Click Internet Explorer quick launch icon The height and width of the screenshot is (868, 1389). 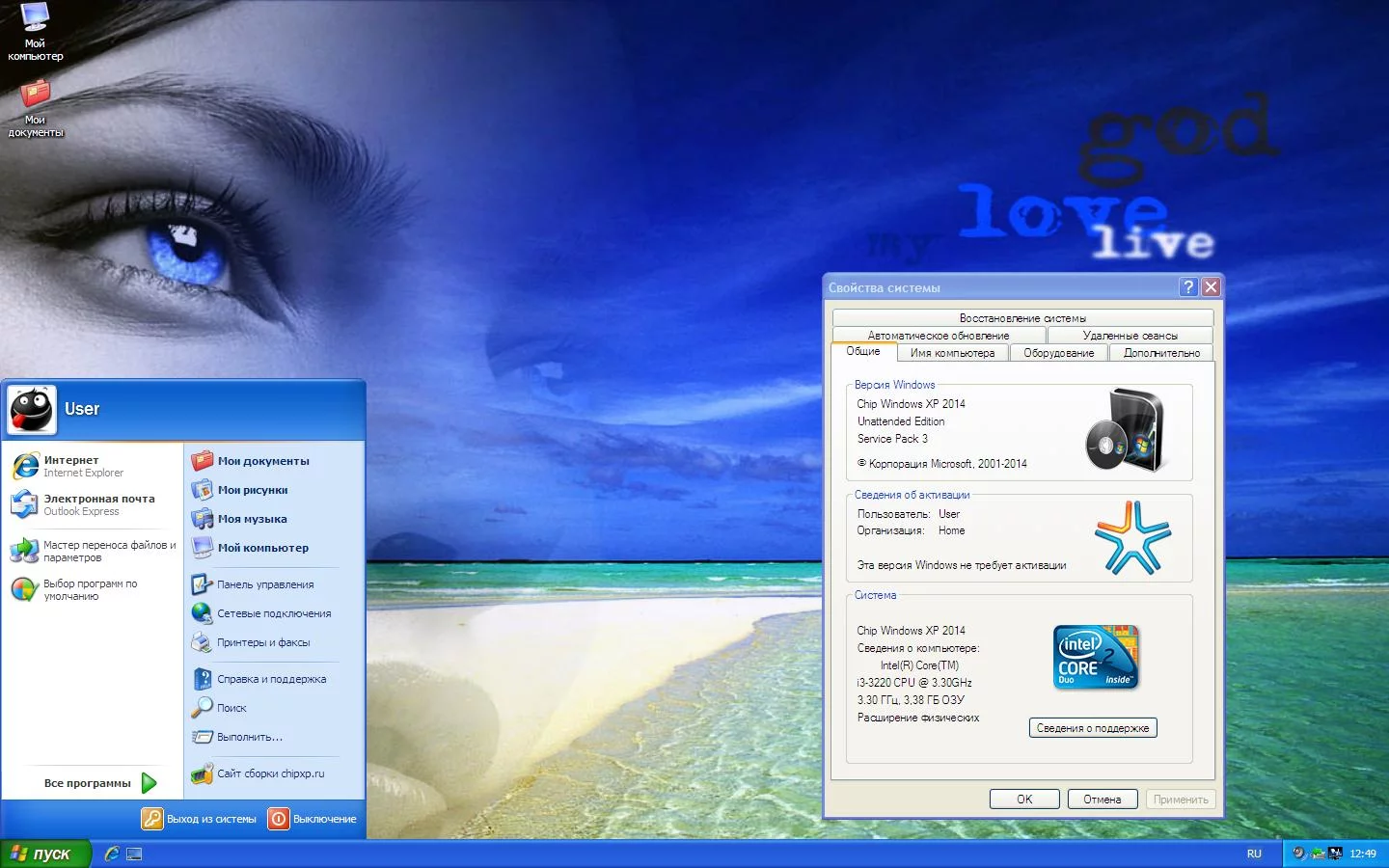(112, 854)
